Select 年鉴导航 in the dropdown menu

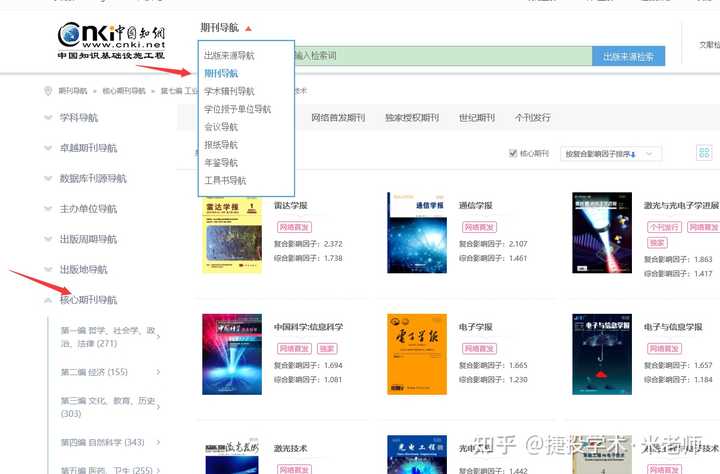(221, 163)
